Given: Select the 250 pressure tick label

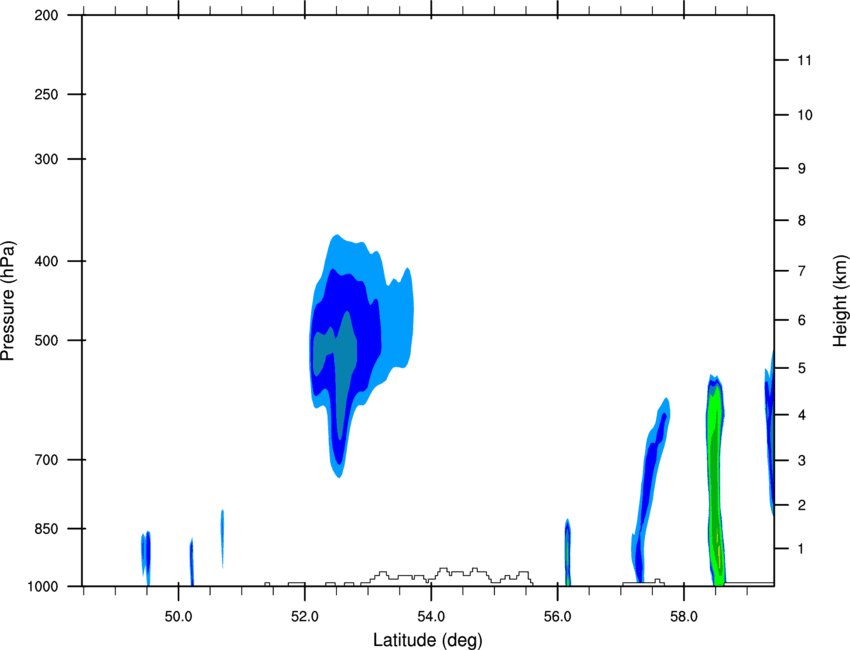Looking at the screenshot, I should [x=46, y=94].
